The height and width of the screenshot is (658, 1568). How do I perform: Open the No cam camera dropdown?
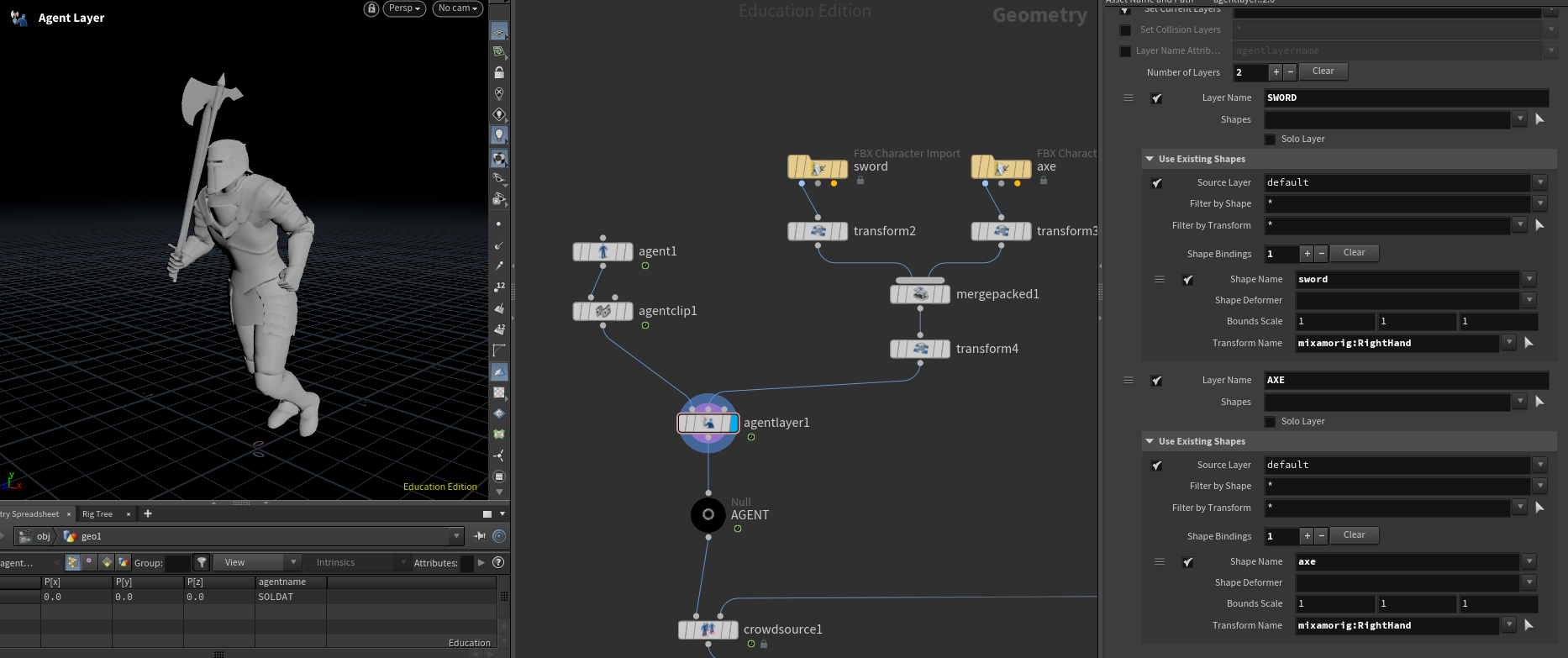click(457, 8)
